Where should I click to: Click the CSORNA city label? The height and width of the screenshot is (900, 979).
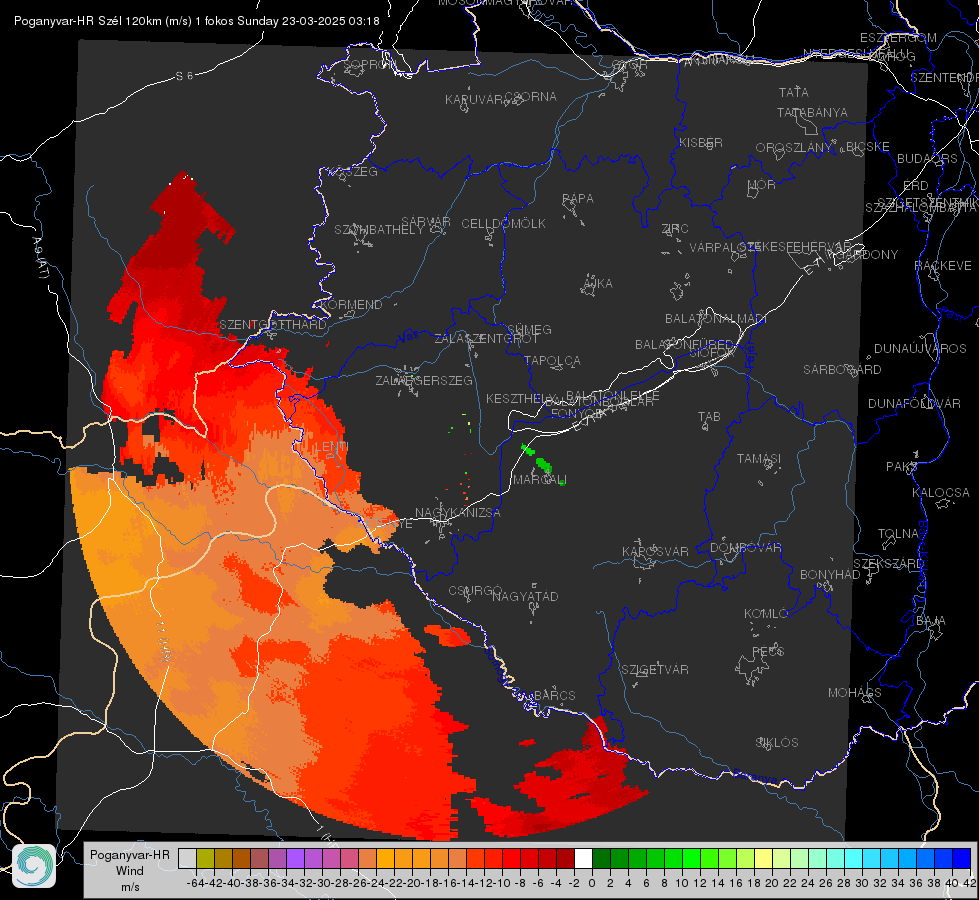point(531,97)
